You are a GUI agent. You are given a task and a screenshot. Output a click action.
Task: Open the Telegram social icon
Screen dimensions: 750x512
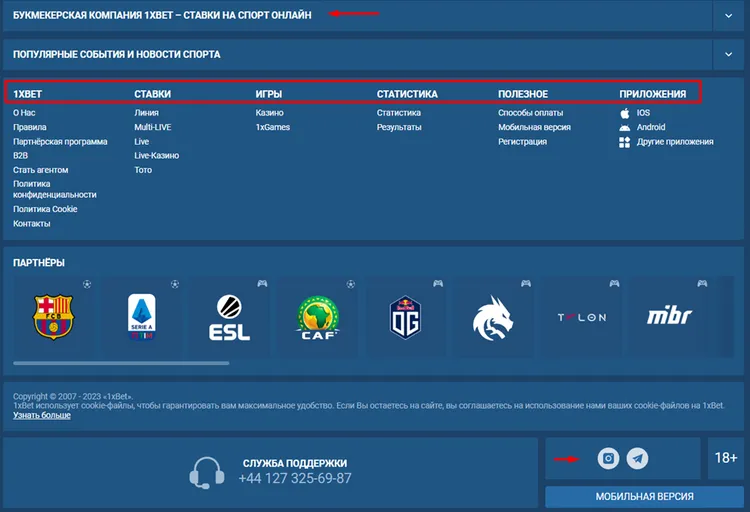point(637,458)
